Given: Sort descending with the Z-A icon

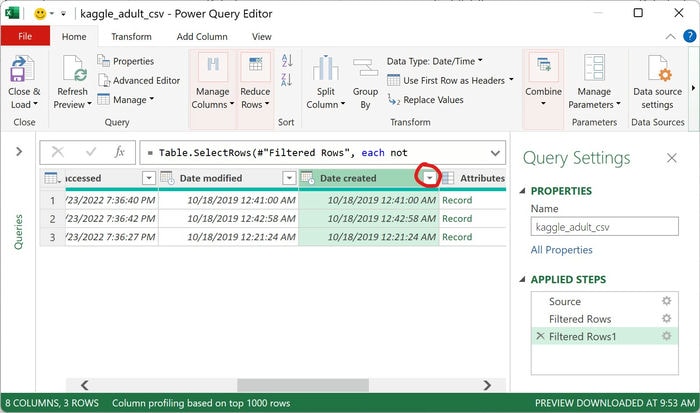Looking at the screenshot, I should pyautogui.click(x=287, y=80).
